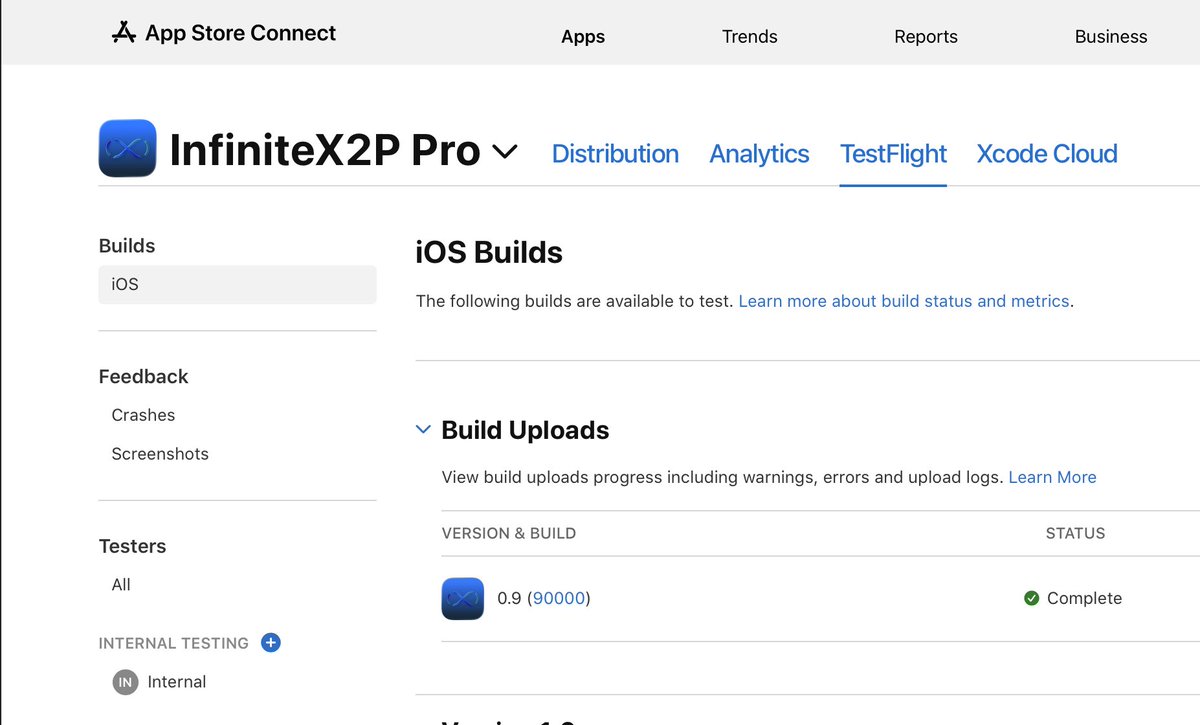Switch to the Xcode Cloud tab
The width and height of the screenshot is (1200, 725).
point(1047,153)
